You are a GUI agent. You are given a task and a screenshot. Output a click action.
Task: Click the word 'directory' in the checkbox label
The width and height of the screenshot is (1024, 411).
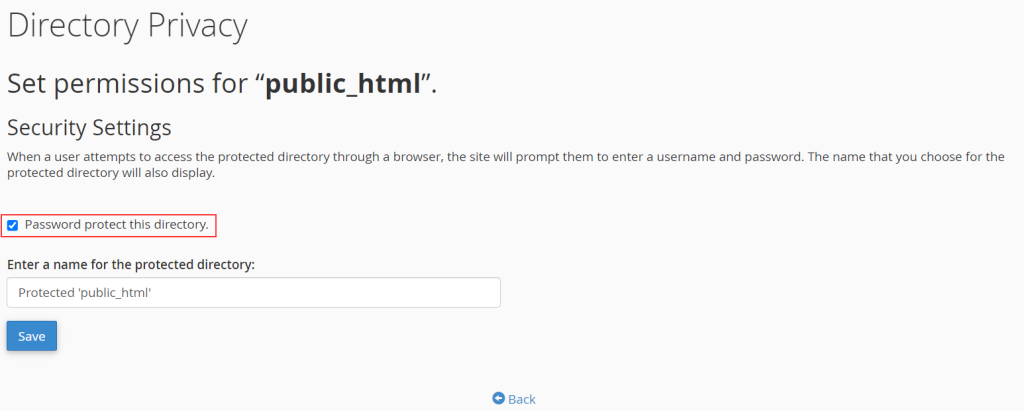click(x=181, y=225)
